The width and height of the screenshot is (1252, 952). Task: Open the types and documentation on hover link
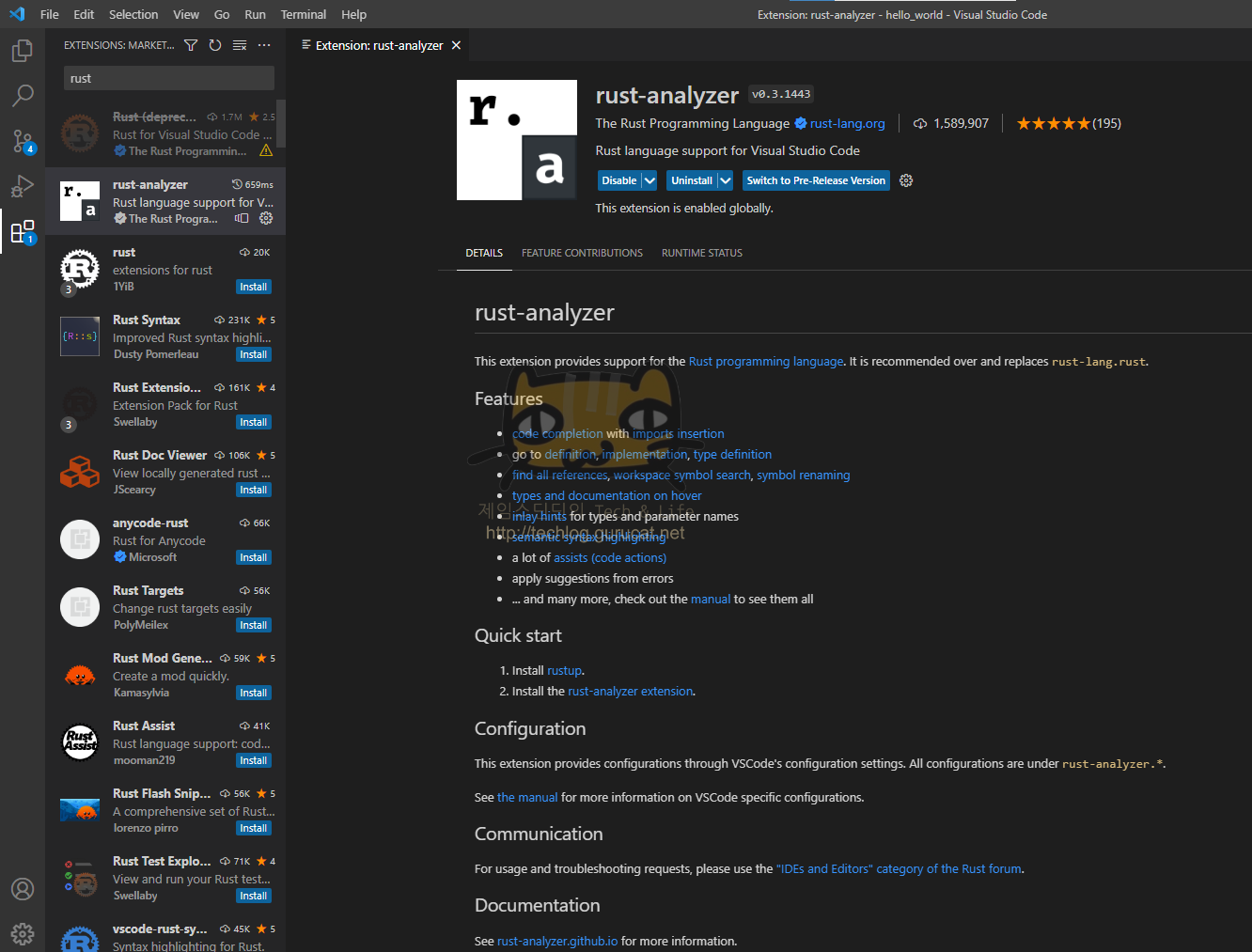tap(607, 495)
